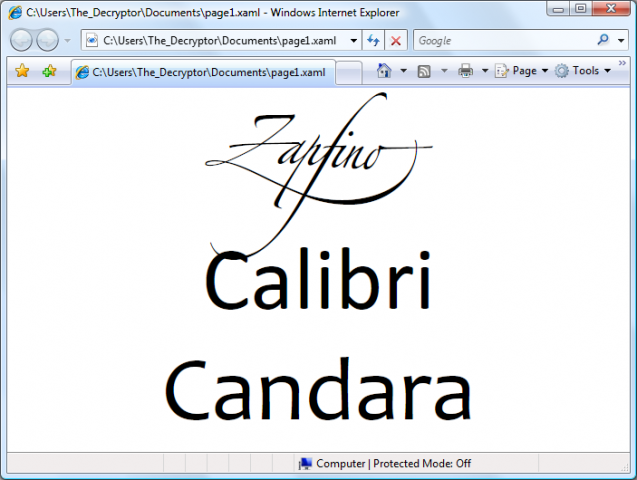The image size is (637, 480).
Task: Open the recent pages dropdown arrow
Action: [x=67, y=41]
